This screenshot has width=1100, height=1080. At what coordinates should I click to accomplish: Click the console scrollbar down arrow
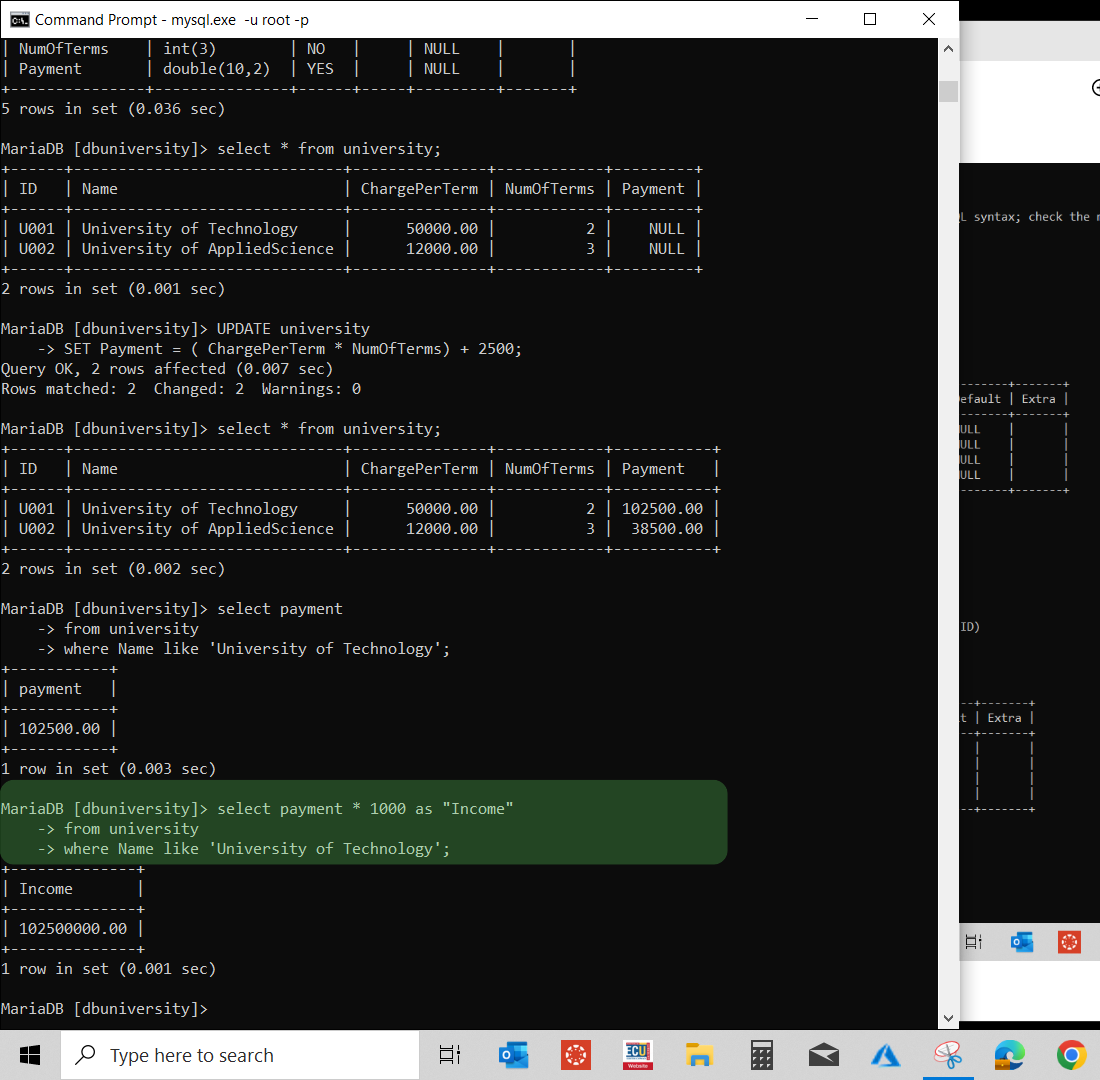[x=948, y=1016]
